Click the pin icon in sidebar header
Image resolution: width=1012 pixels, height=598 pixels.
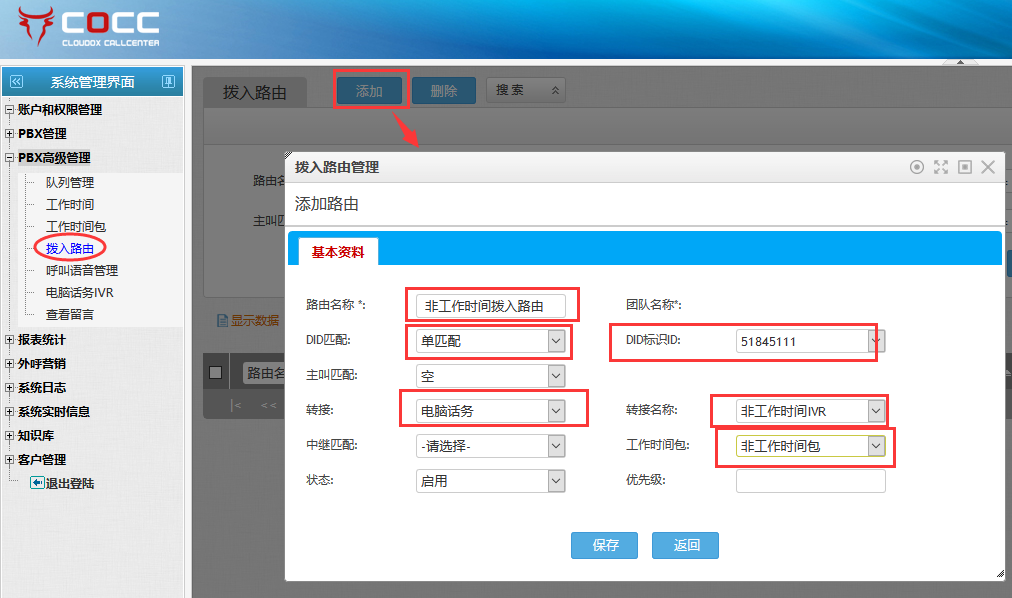168,82
